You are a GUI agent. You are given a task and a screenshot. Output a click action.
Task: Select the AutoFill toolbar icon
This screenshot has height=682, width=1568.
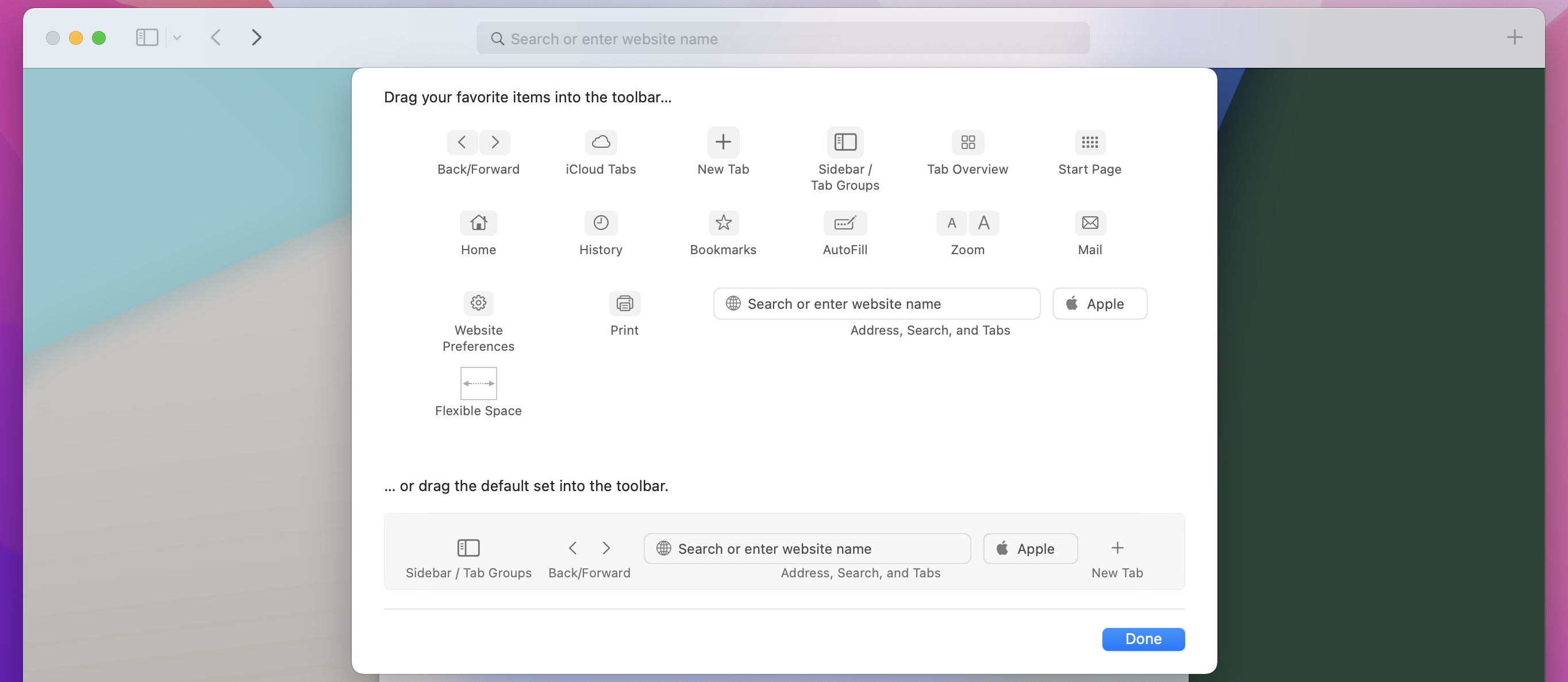coord(845,221)
